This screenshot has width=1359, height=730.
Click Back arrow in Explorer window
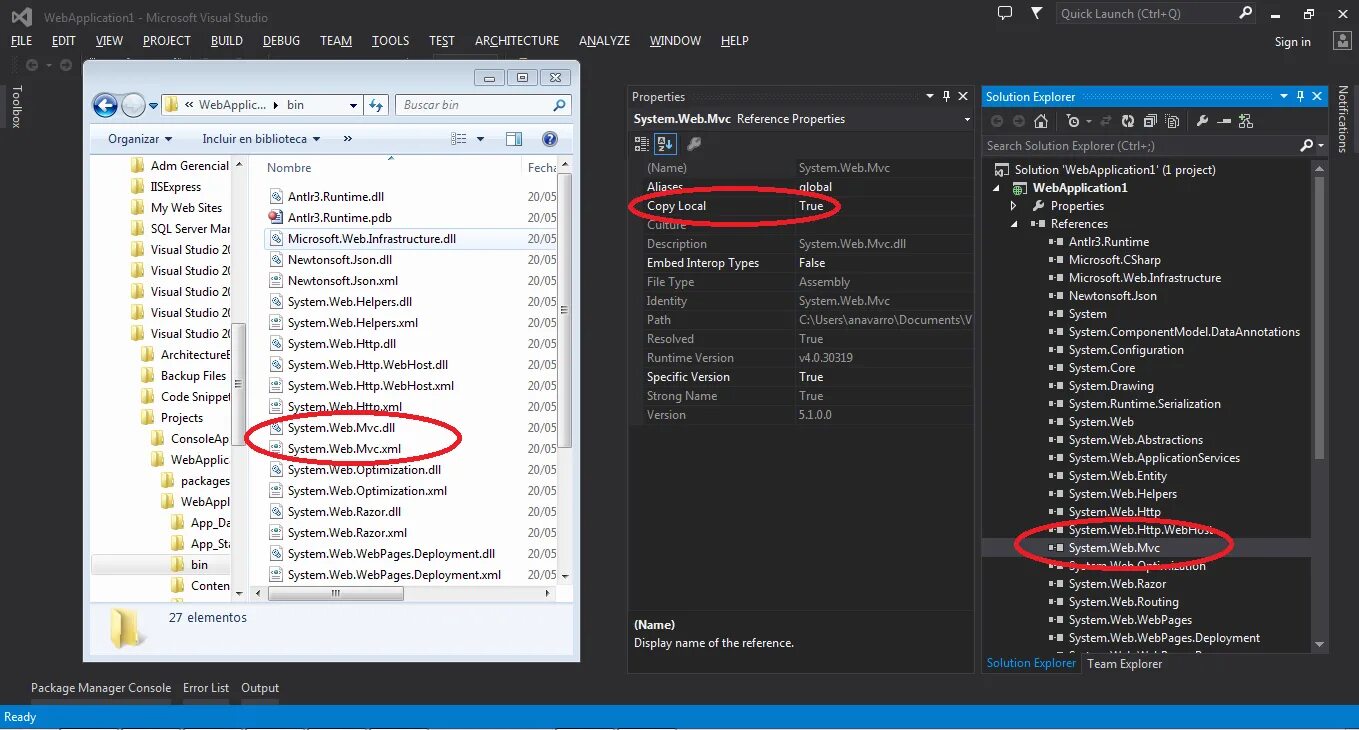(x=105, y=105)
